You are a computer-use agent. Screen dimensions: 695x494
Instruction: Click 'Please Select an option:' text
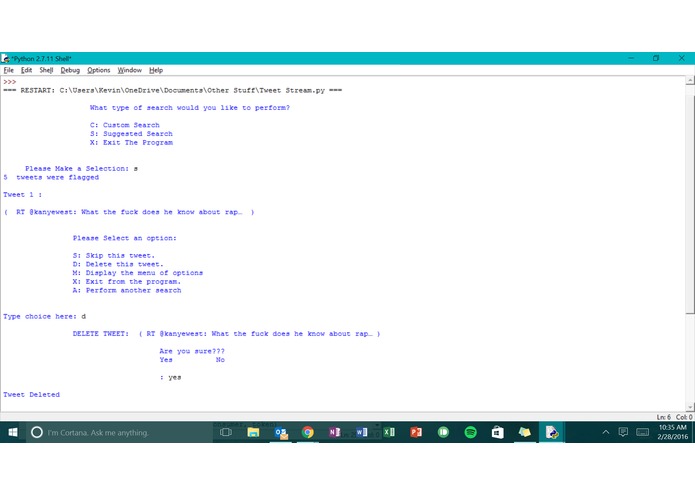pos(125,238)
